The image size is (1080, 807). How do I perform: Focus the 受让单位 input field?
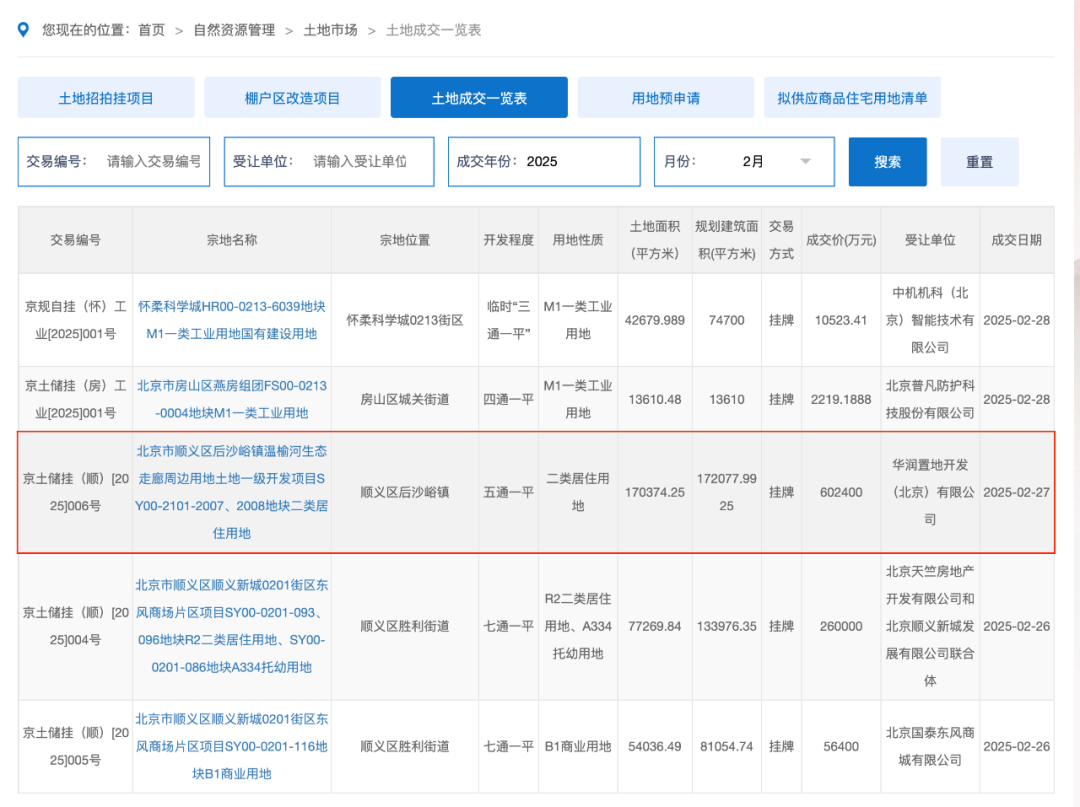click(x=360, y=162)
